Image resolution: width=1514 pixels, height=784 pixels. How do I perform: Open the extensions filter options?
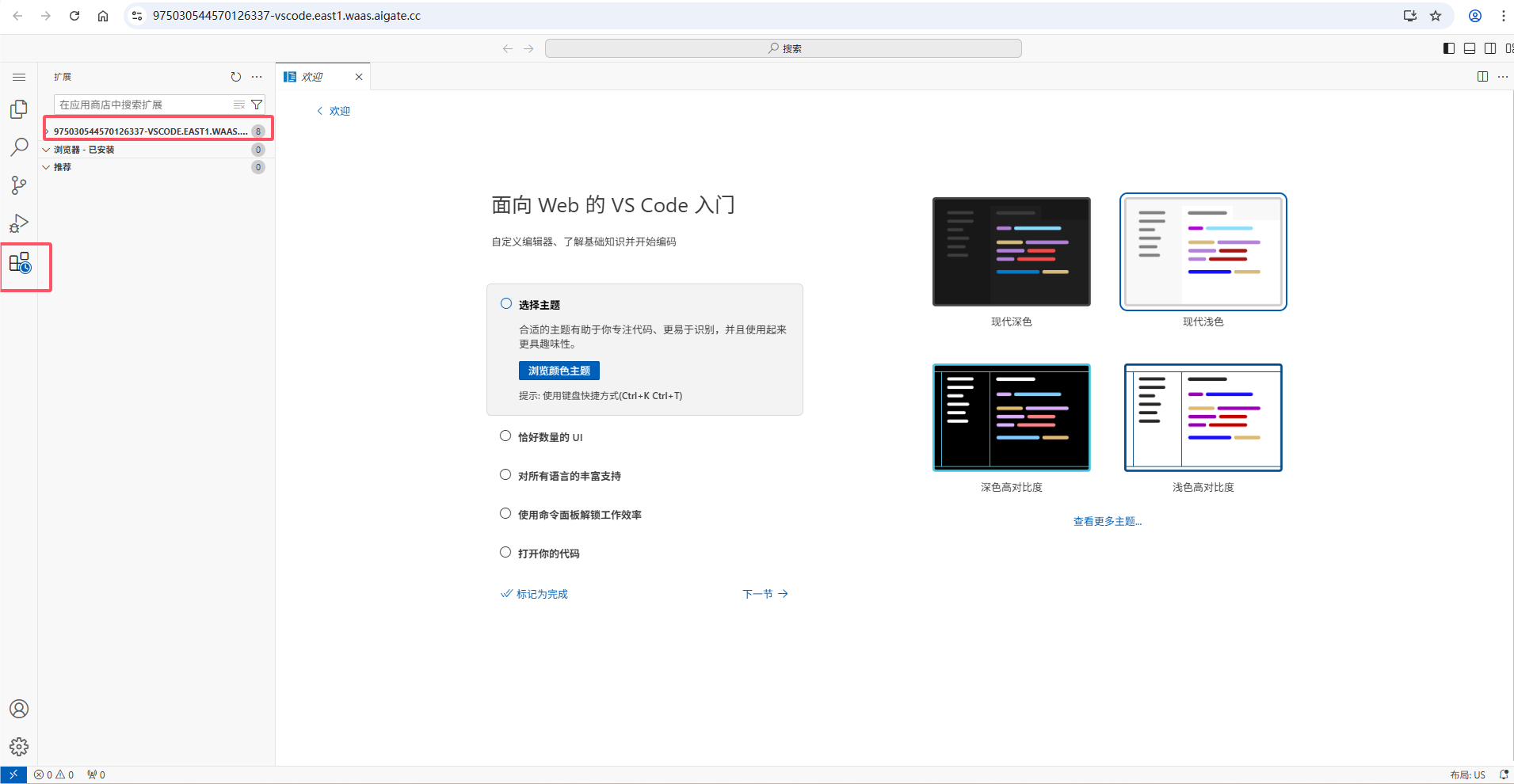coord(256,104)
